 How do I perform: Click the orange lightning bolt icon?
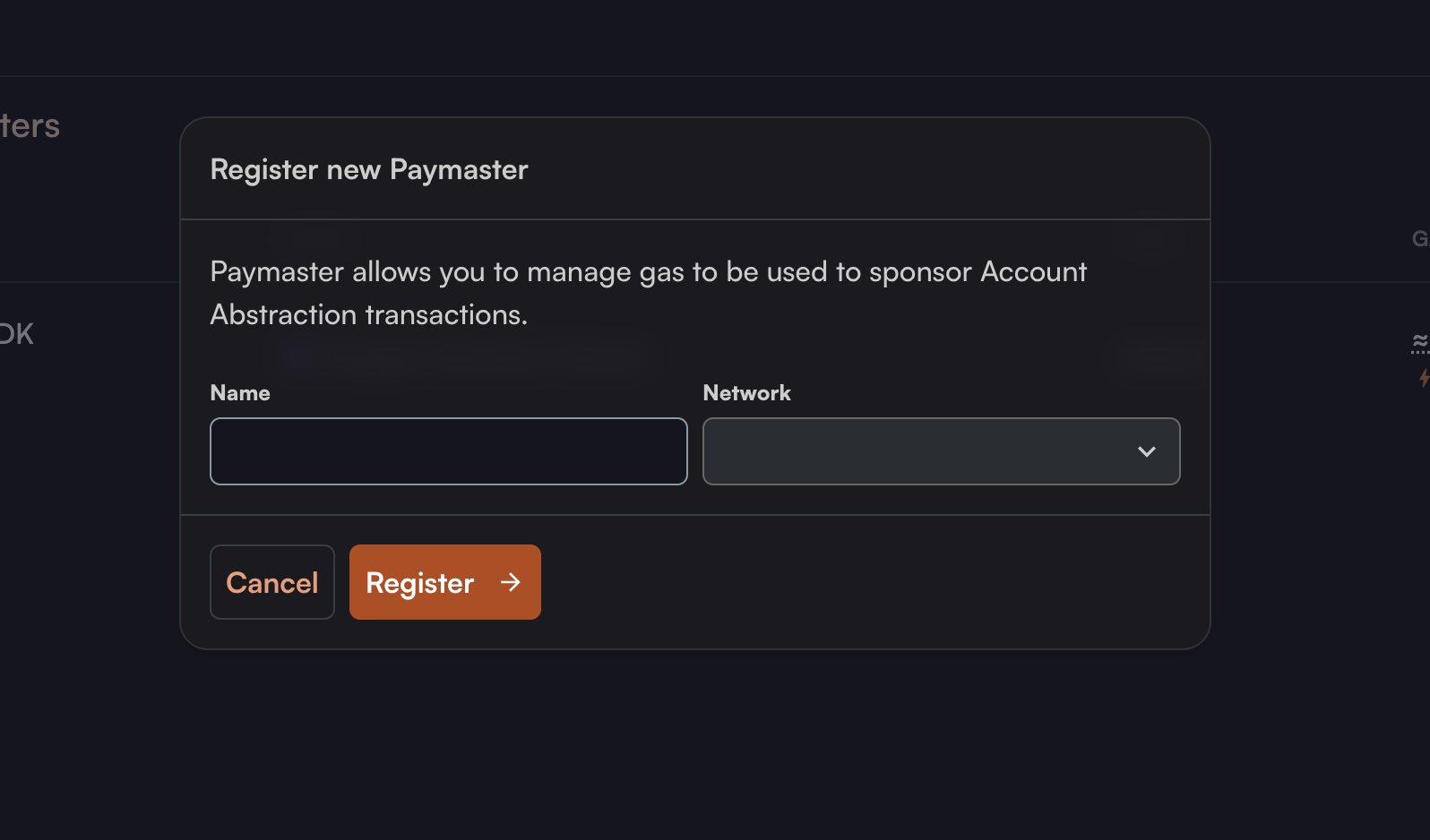(1424, 378)
